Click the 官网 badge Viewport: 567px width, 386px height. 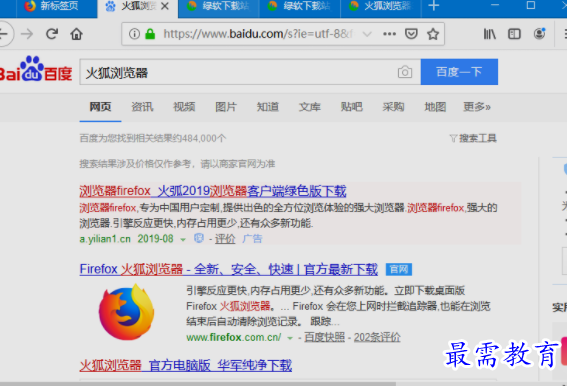(398, 270)
